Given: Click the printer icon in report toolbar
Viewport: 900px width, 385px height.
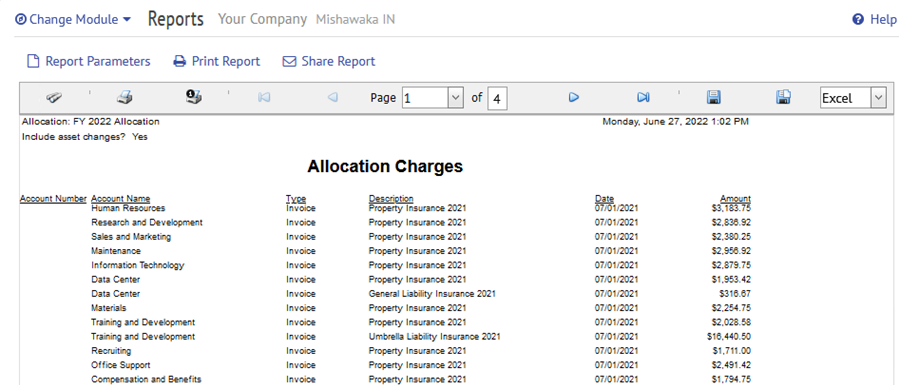Looking at the screenshot, I should pyautogui.click(x=125, y=98).
